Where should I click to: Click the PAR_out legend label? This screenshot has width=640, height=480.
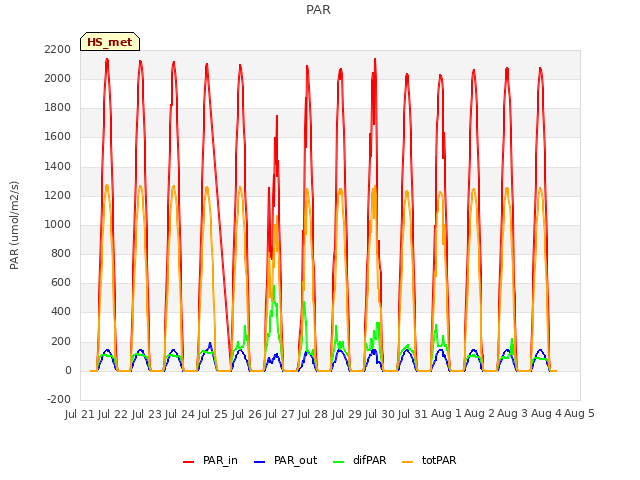pos(296,460)
